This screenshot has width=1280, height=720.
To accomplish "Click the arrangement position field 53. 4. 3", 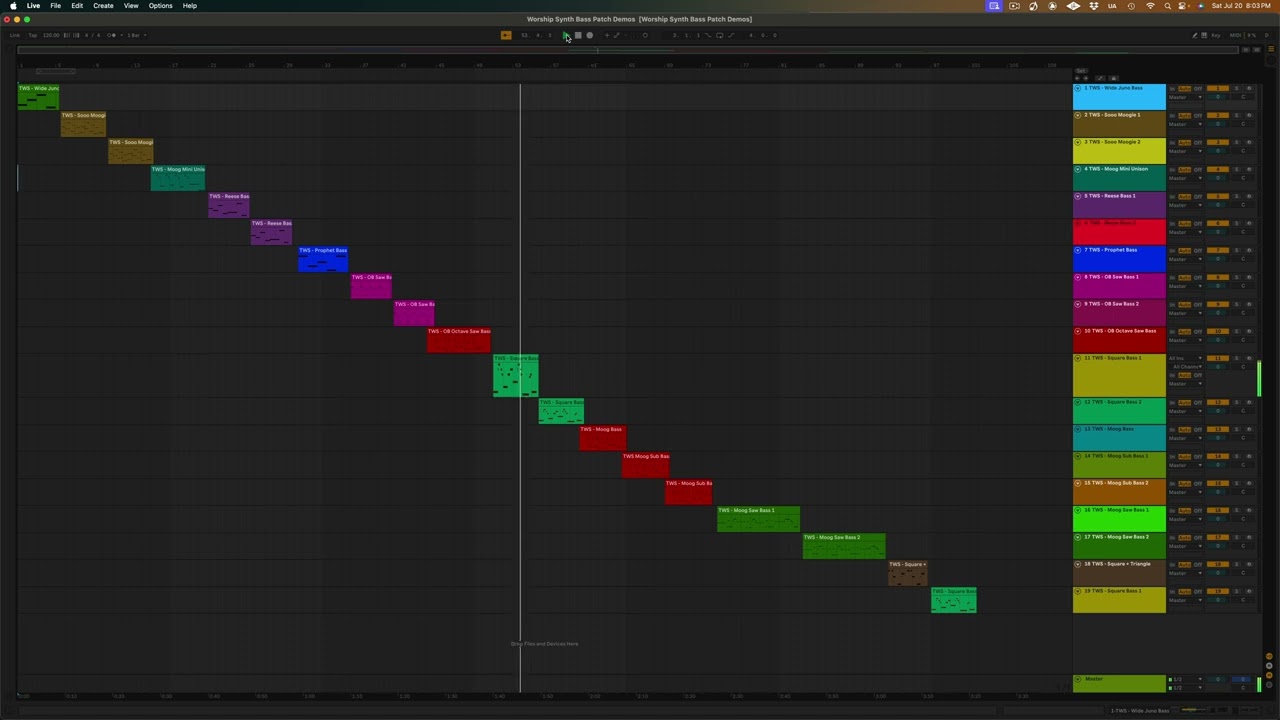I will (x=535, y=35).
